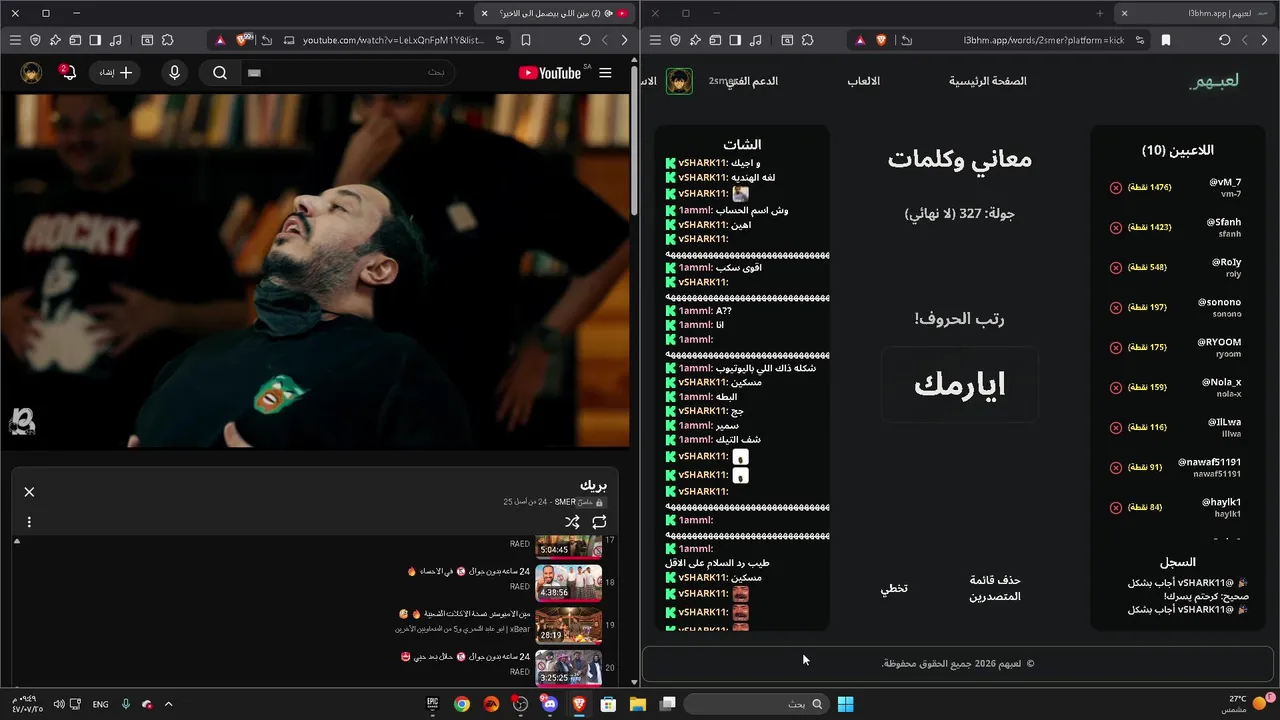This screenshot has width=1280, height=720.
Task: Select playlist video 4:38:56 thumbnail
Action: click(568, 582)
